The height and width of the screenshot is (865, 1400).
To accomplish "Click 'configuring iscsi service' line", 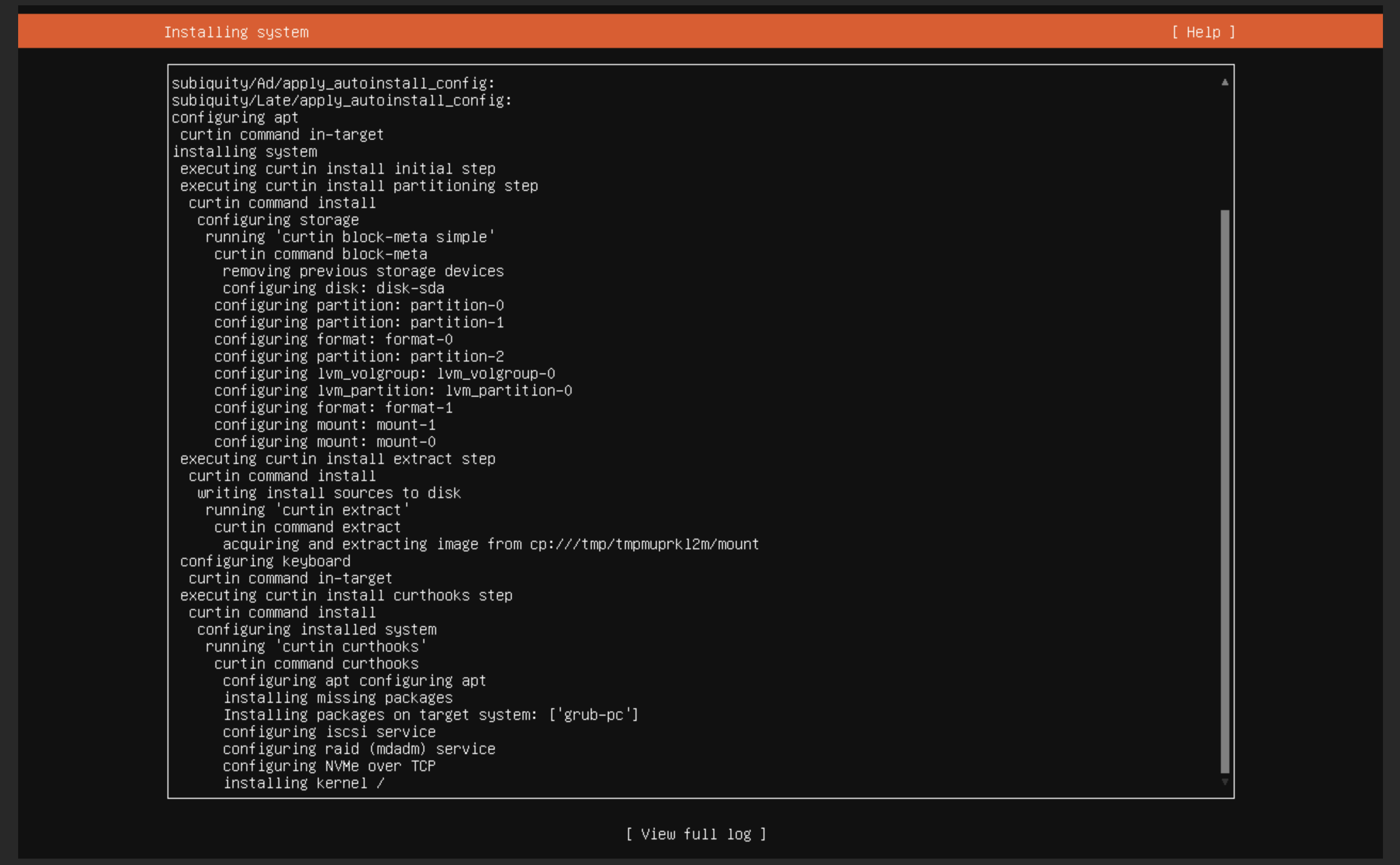I will (x=329, y=732).
